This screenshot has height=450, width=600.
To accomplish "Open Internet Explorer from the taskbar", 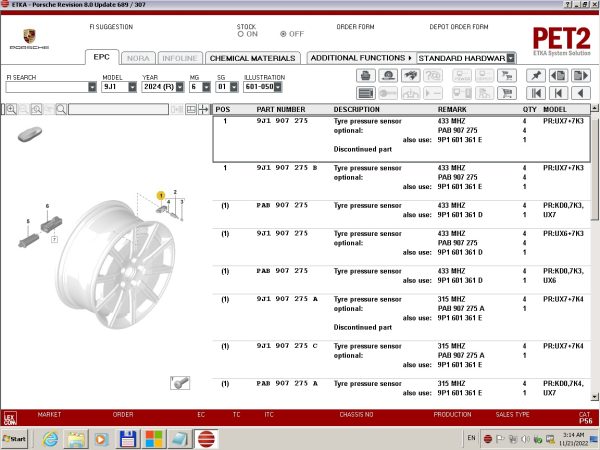I will [51, 439].
